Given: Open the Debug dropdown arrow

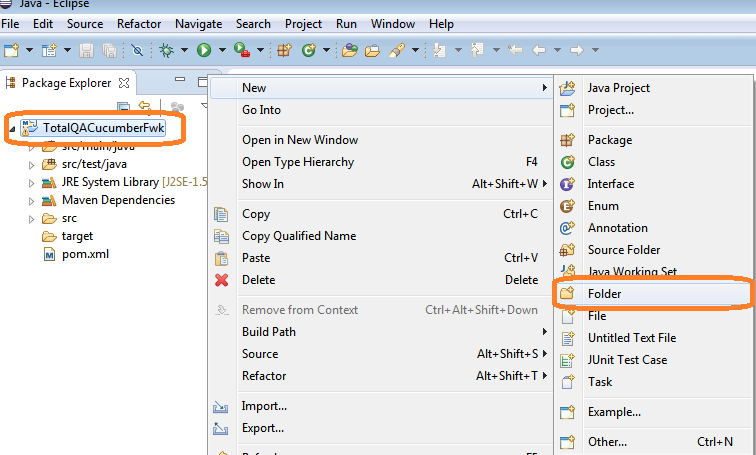Looking at the screenshot, I should (x=184, y=50).
